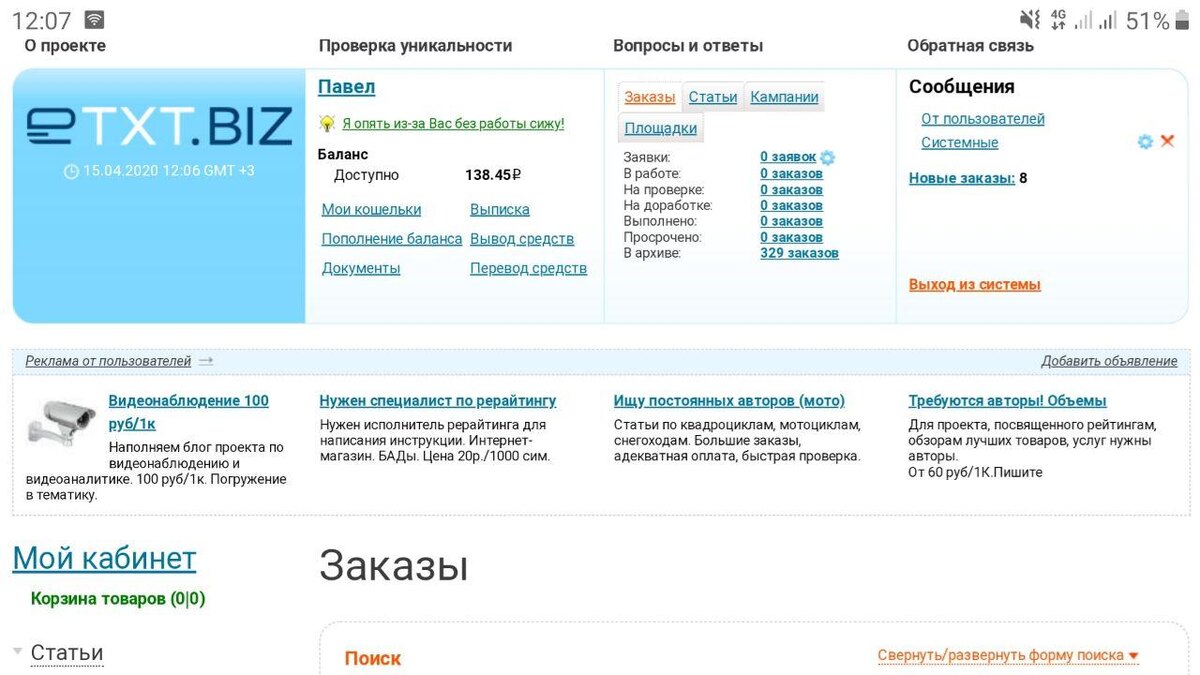
Task: Open Требуются авторы! Объемы ad
Action: (x=1007, y=401)
